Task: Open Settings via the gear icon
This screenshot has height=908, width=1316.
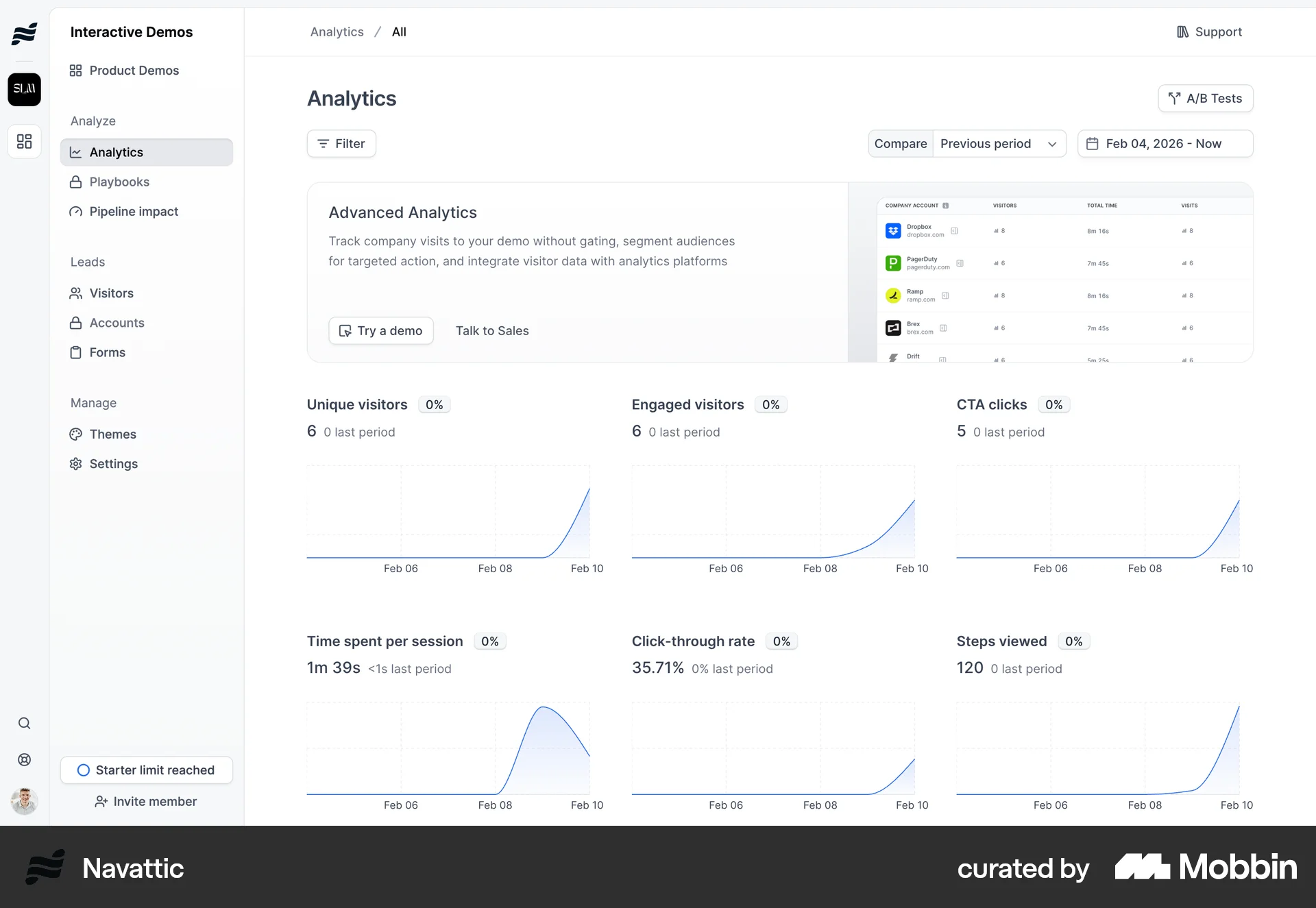Action: (75, 464)
